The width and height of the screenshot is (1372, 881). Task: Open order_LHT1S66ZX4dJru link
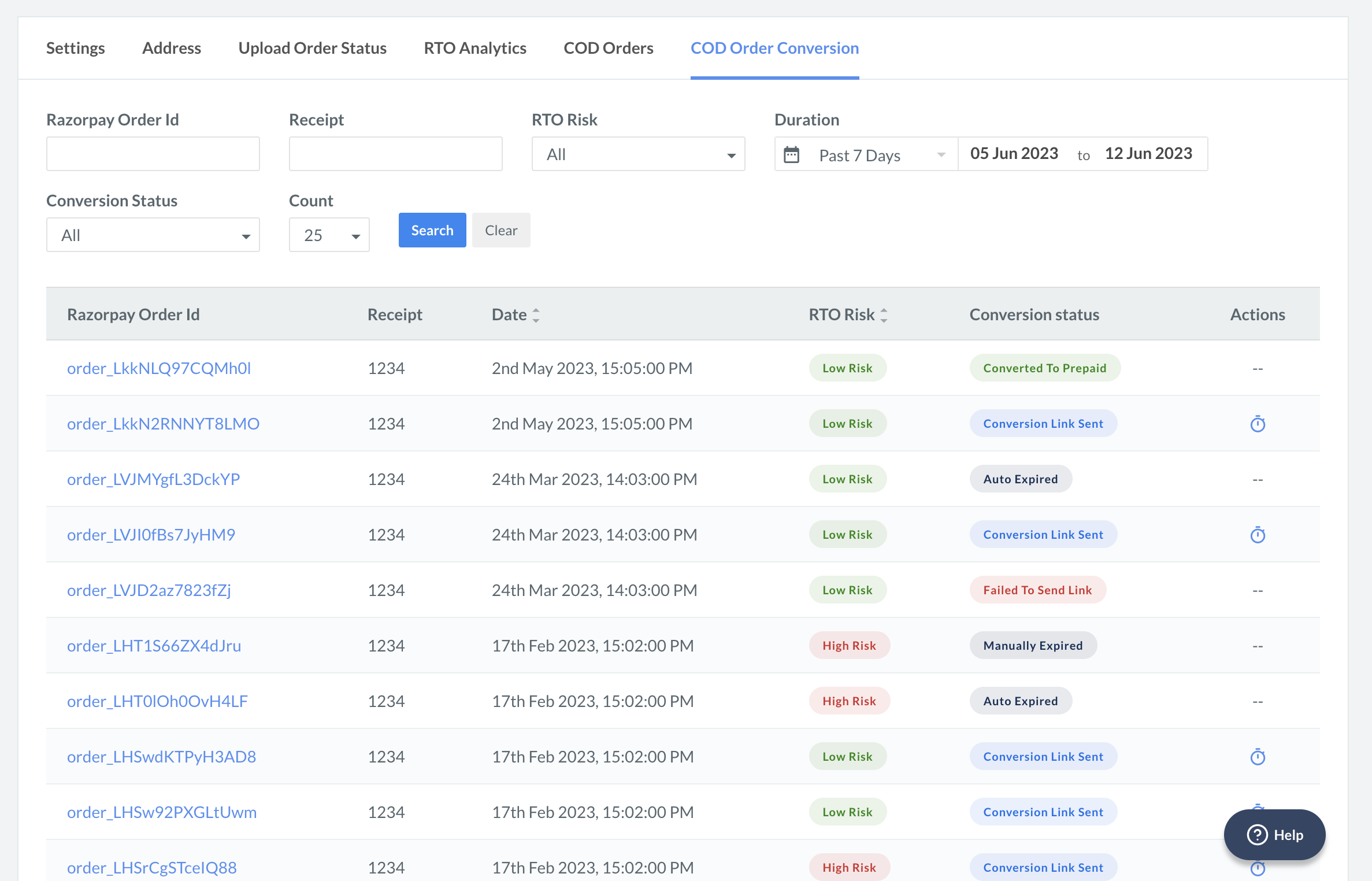[154, 646]
